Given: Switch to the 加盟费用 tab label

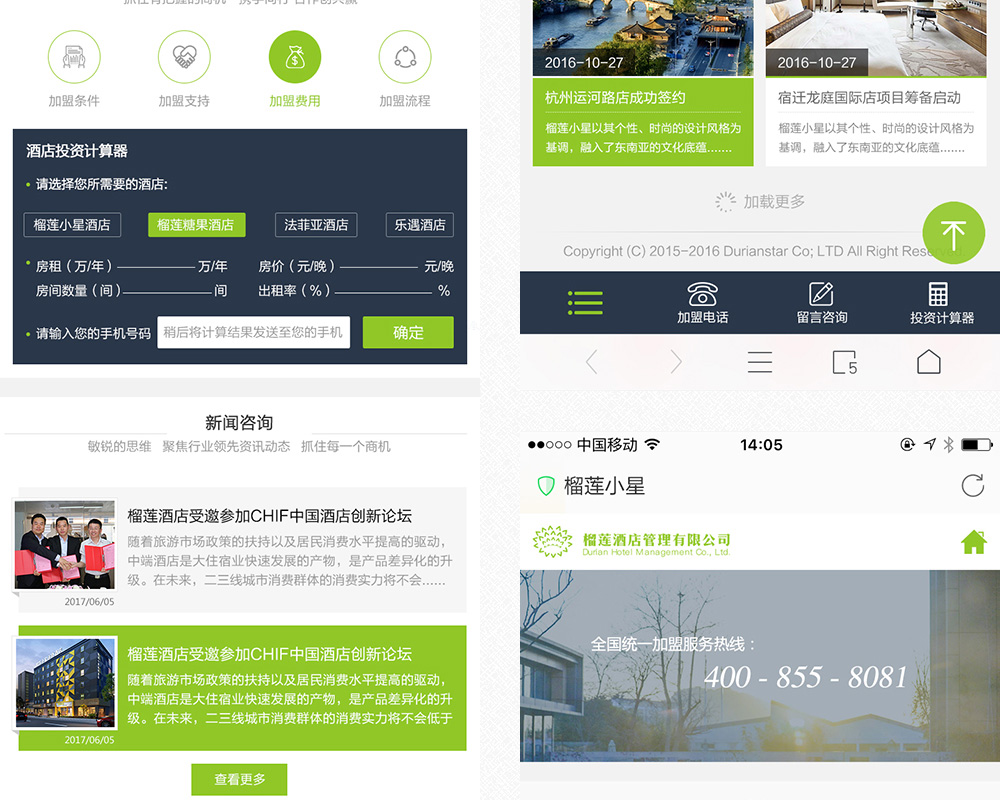Looking at the screenshot, I should click(295, 101).
